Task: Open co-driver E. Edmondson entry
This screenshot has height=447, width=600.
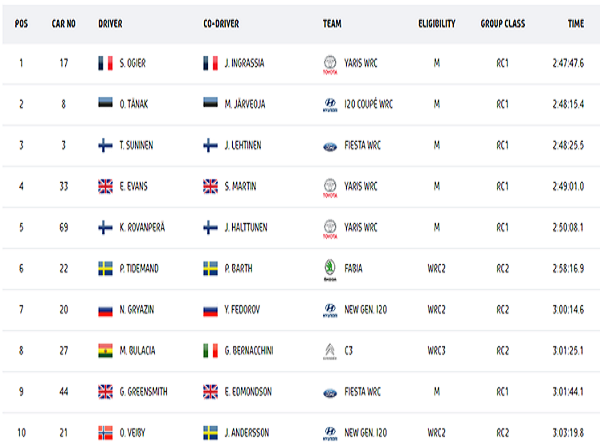Action: coord(248,392)
